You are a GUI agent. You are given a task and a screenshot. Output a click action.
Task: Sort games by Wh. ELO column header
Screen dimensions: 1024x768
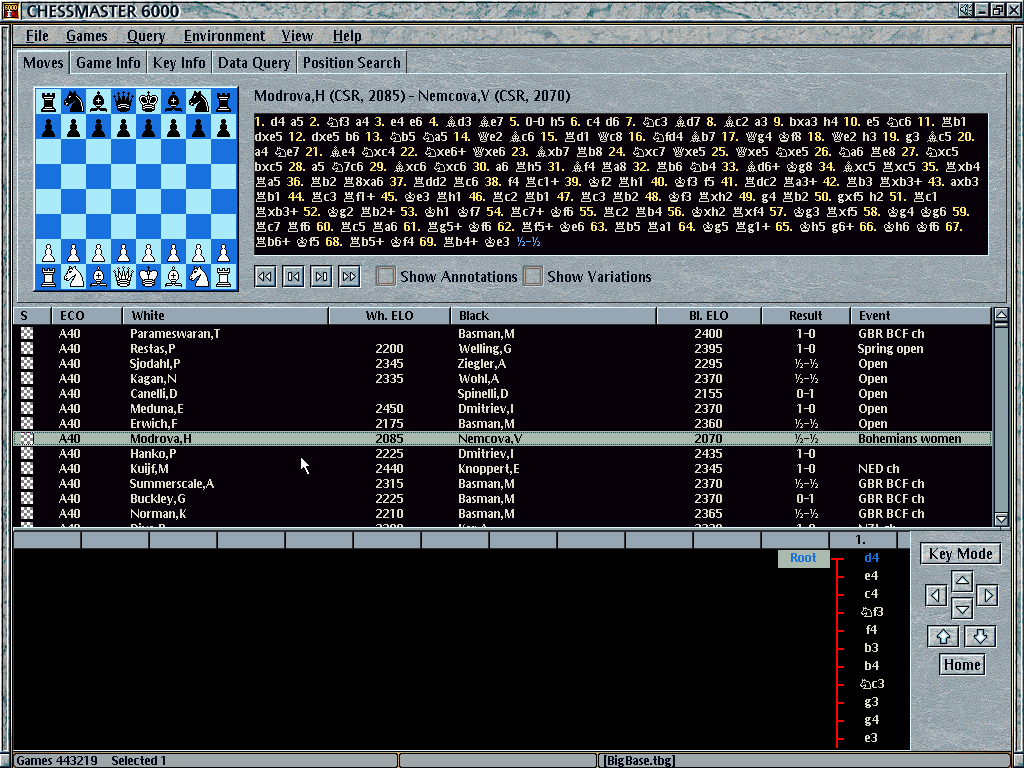point(390,316)
